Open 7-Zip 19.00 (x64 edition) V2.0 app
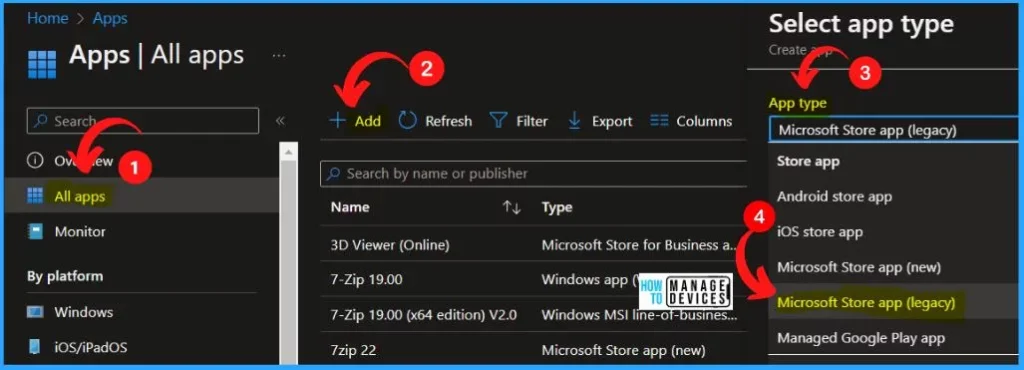The height and width of the screenshot is (370, 1024). pyautogui.click(x=424, y=315)
